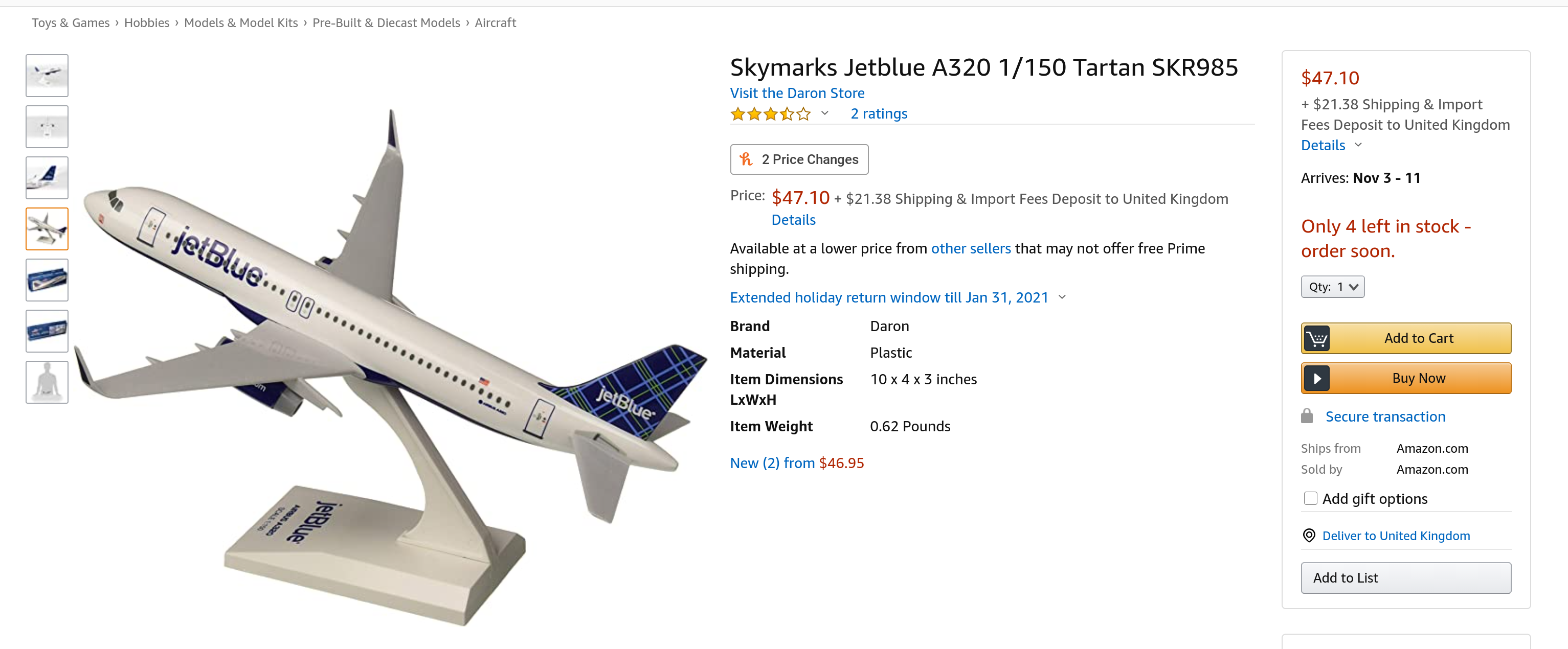Screen dimensions: 1568x649
Task: Expand the shipping Details chevron in the buy box
Action: [1360, 145]
